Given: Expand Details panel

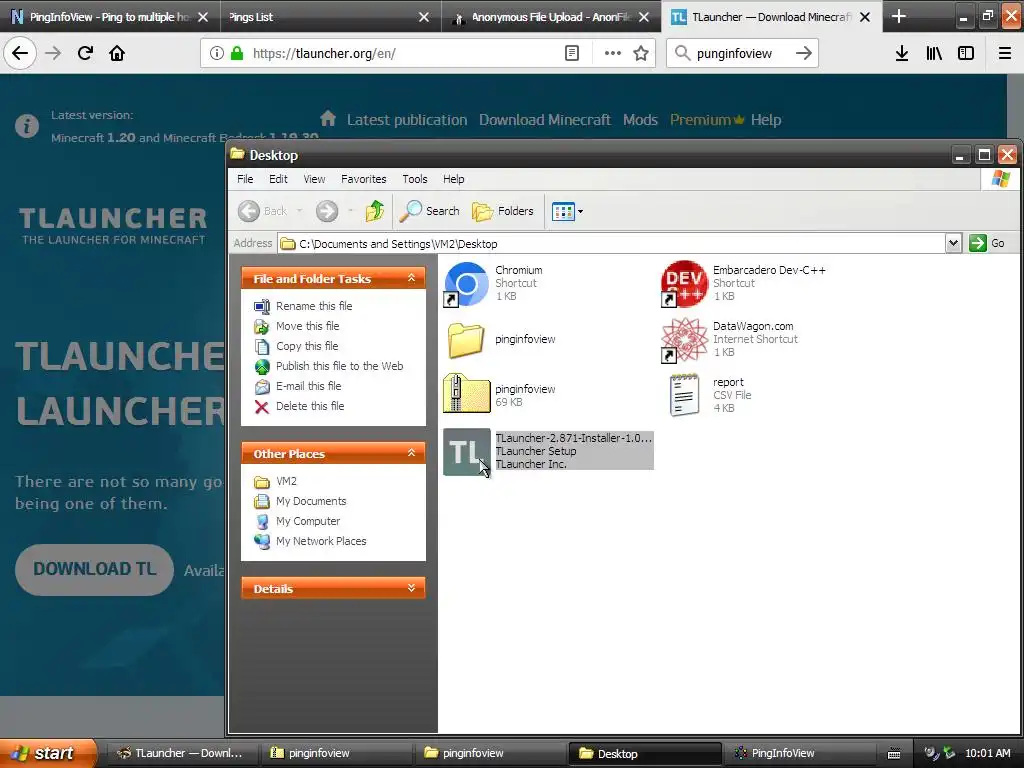Looking at the screenshot, I should [411, 588].
